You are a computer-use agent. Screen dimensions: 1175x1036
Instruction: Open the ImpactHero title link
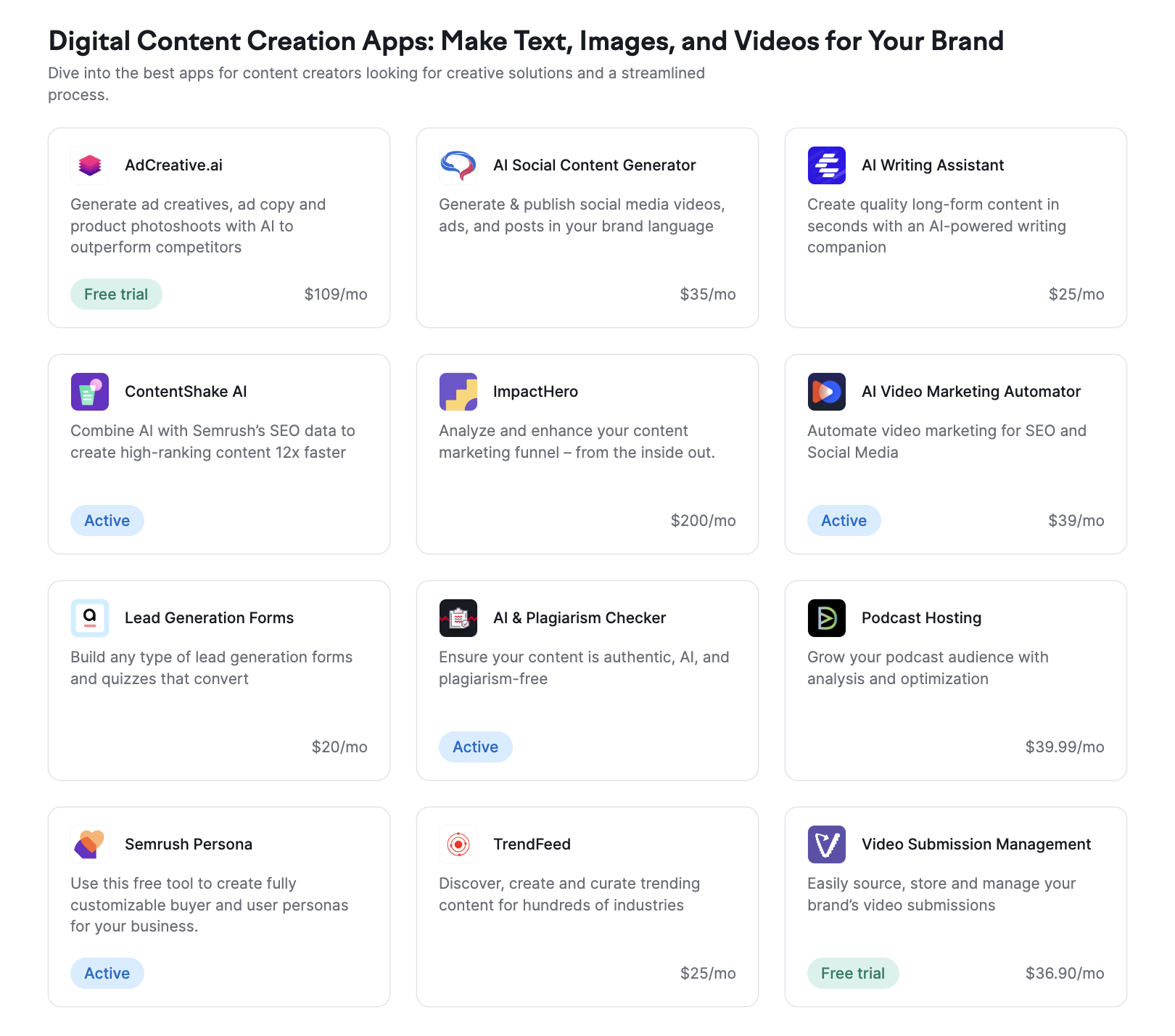click(x=535, y=392)
